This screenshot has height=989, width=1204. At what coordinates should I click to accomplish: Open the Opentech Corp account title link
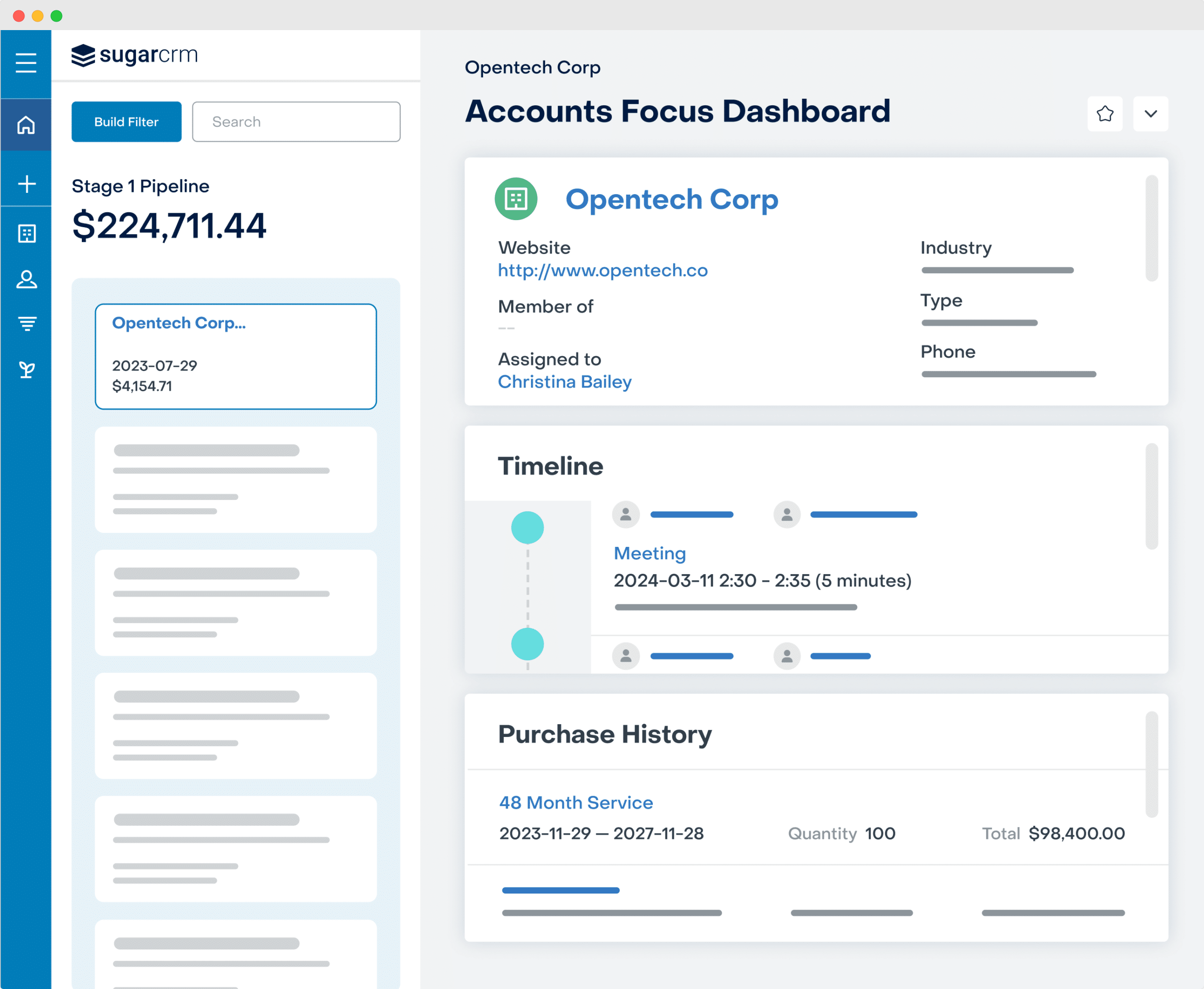tap(672, 199)
